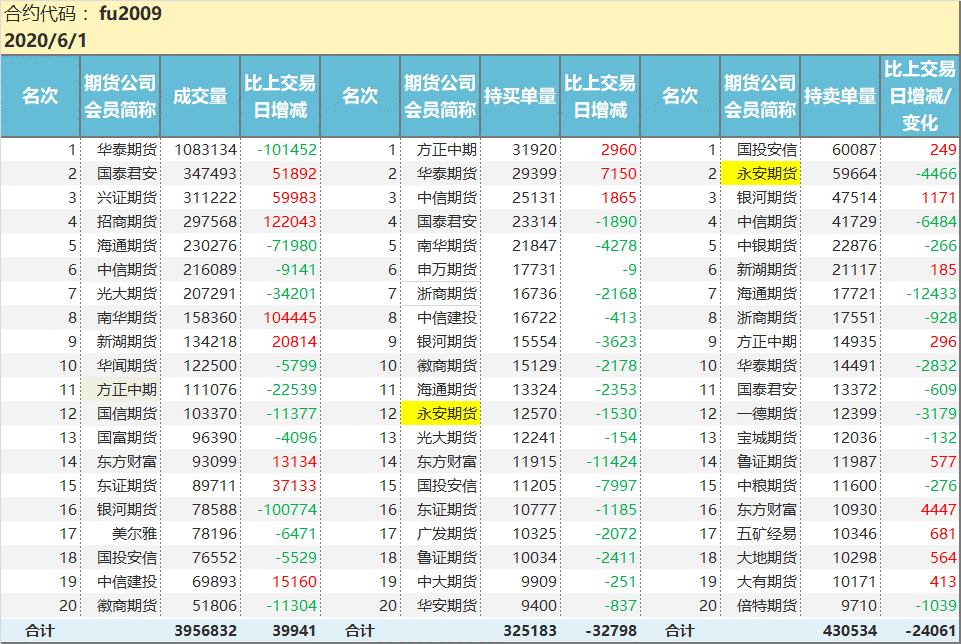Image resolution: width=961 pixels, height=644 pixels.
Task: Click total short positions 430534
Action: pyautogui.click(x=850, y=631)
